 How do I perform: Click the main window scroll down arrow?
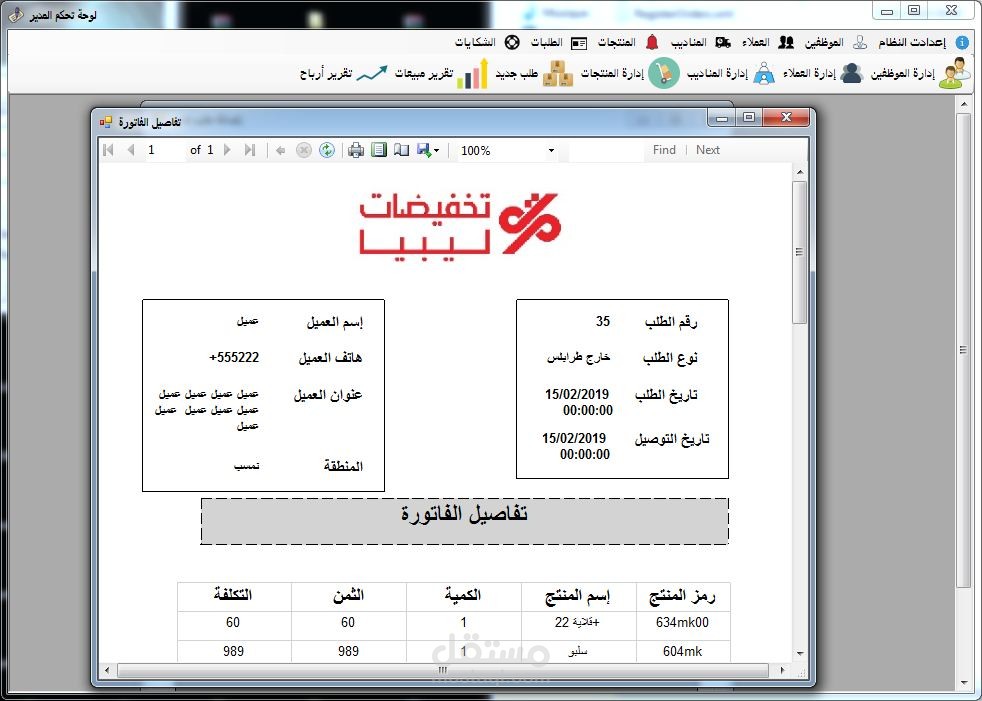[963, 683]
